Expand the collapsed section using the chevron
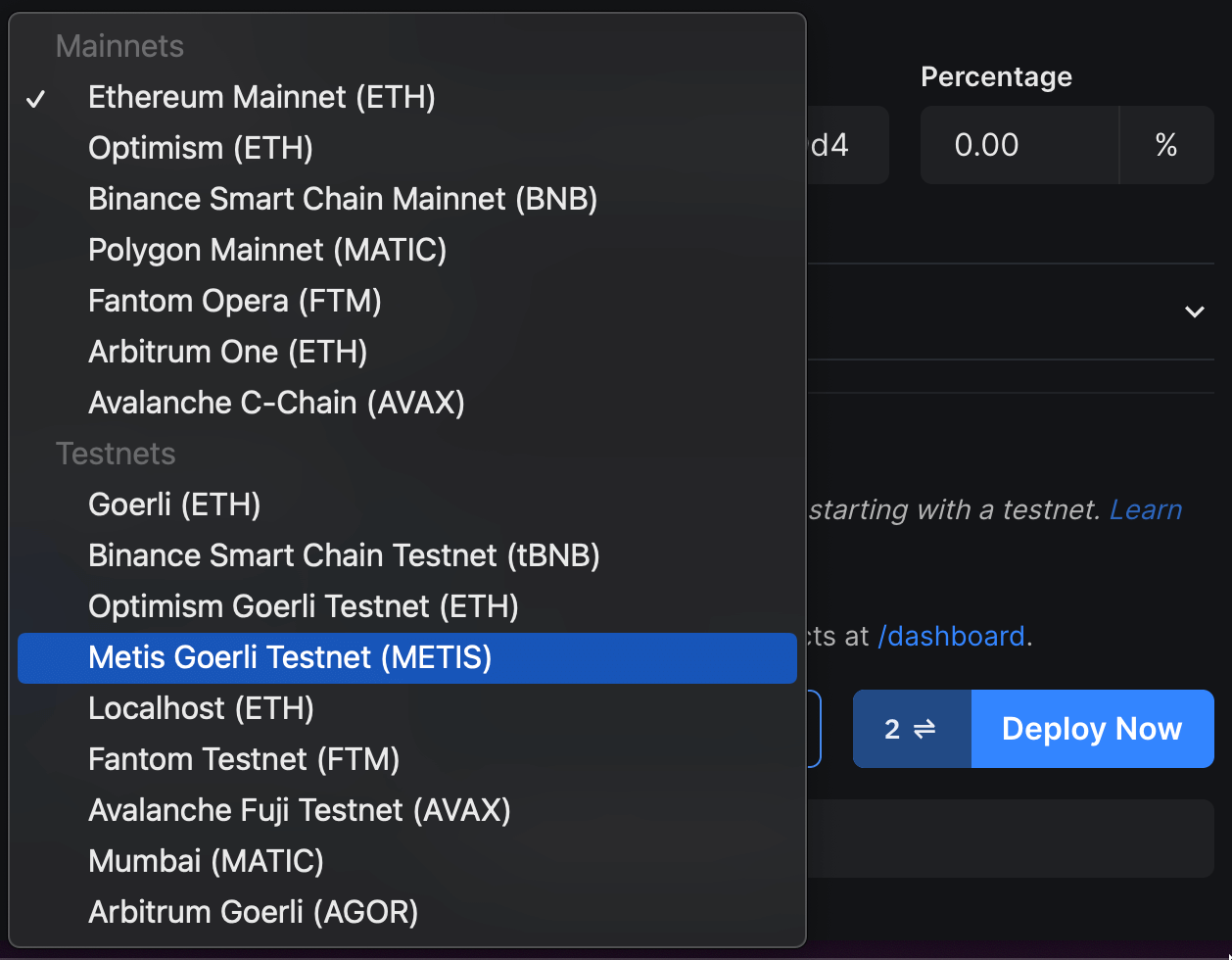This screenshot has height=960, width=1232. point(1195,312)
